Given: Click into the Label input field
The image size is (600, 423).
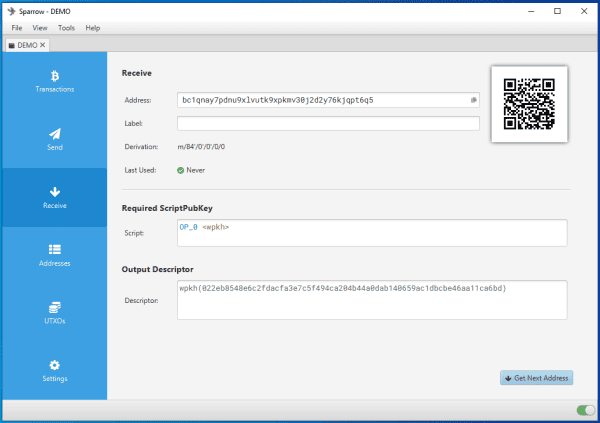Looking at the screenshot, I should [328, 124].
